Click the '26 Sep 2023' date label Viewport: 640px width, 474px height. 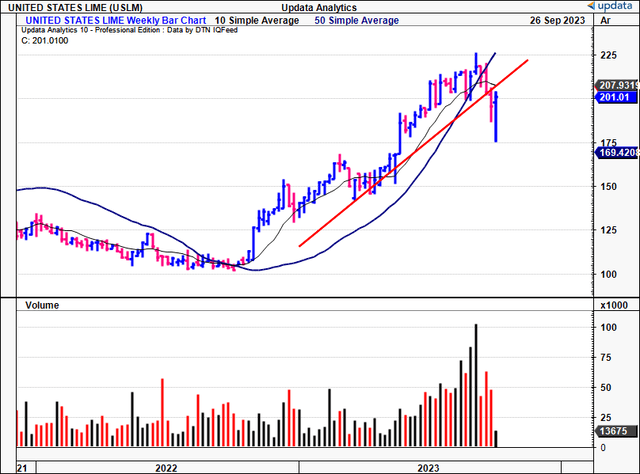point(557,20)
